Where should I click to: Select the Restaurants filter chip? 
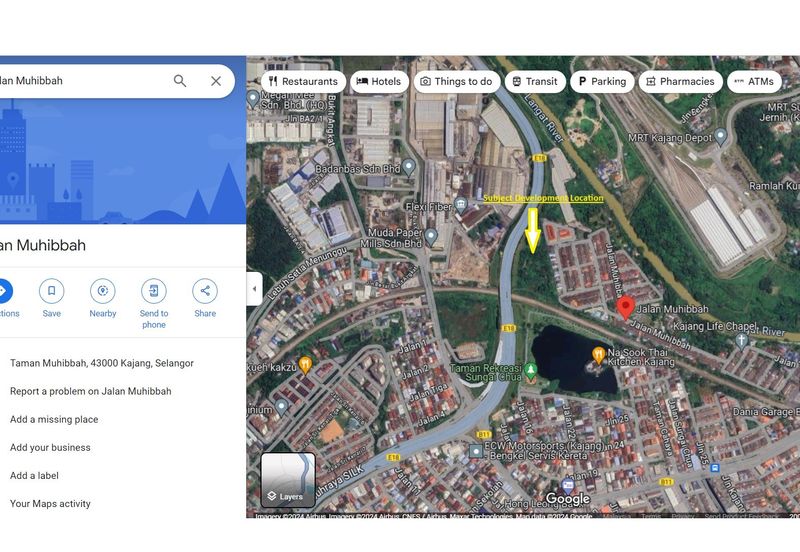click(x=303, y=82)
